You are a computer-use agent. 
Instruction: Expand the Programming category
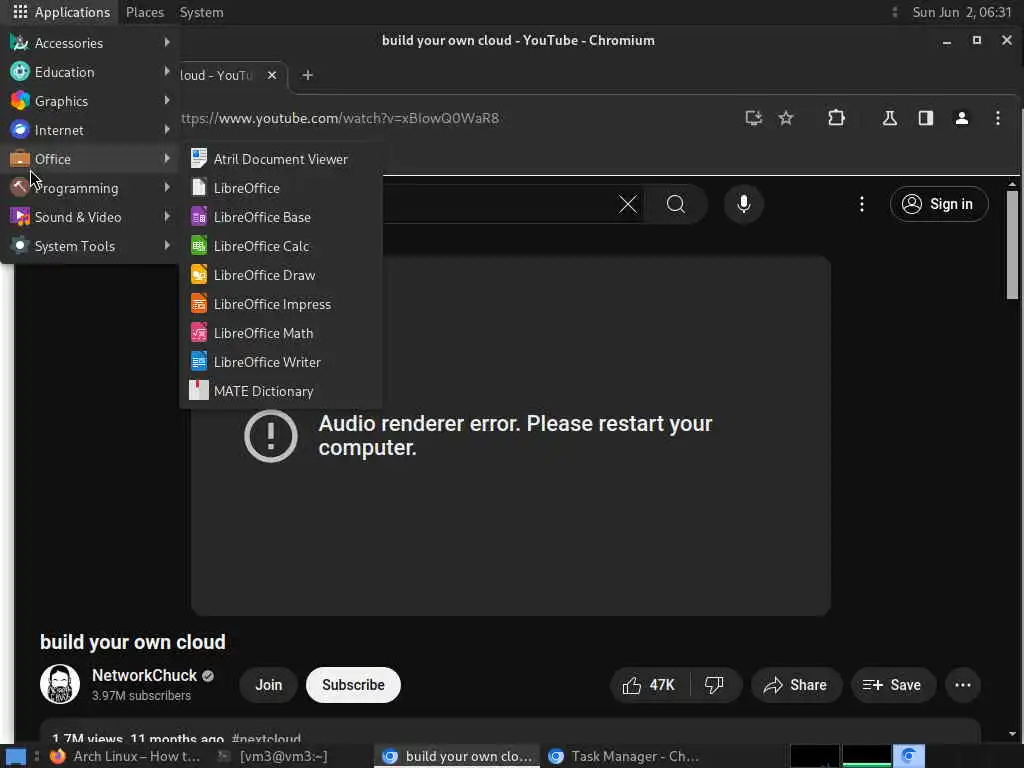90,188
